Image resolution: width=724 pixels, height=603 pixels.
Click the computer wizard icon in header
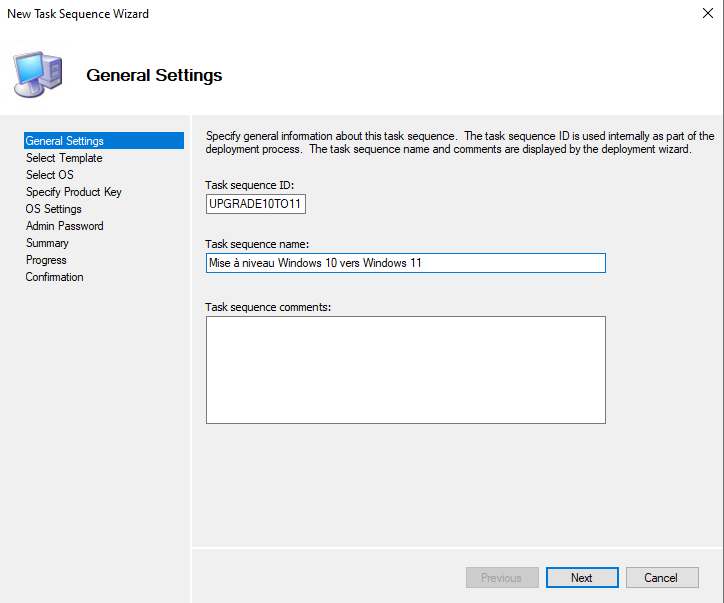tap(37, 72)
